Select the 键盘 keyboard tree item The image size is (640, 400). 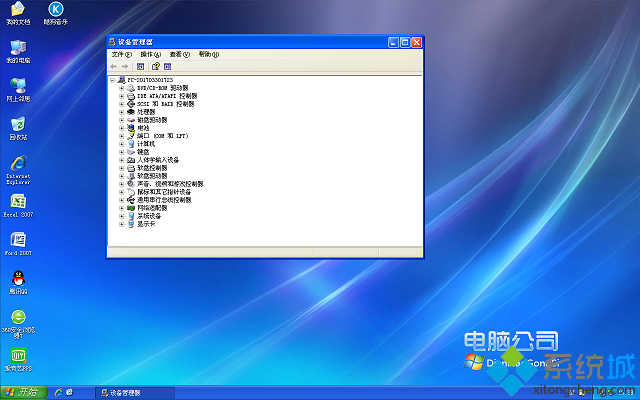pos(143,152)
